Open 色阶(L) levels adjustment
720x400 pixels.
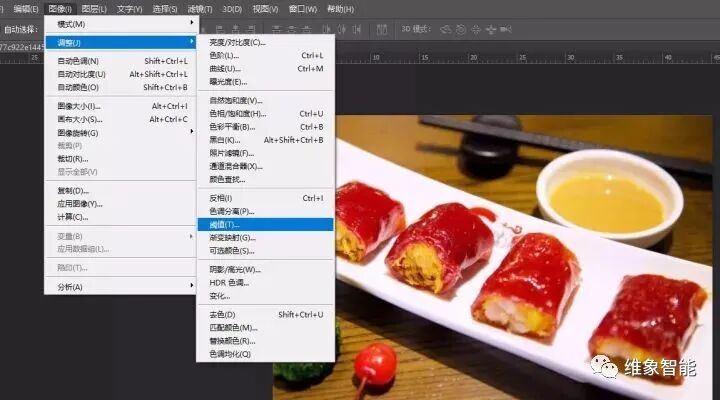coord(265,55)
